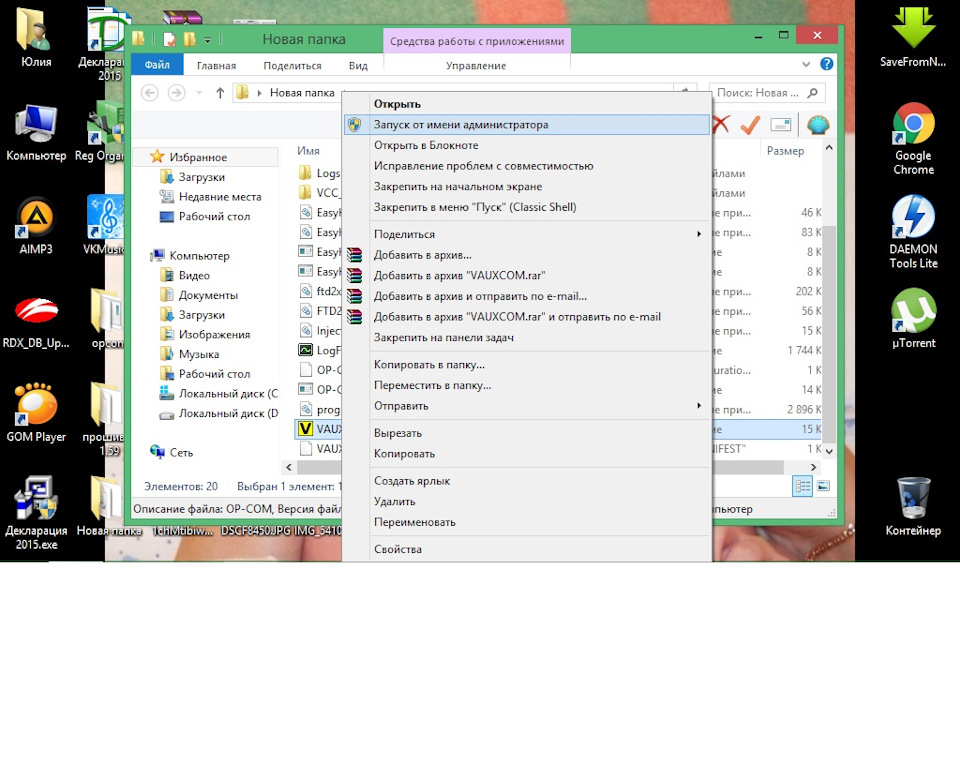Open the Компьютер desktop icon
960x780 pixels.
click(x=36, y=132)
